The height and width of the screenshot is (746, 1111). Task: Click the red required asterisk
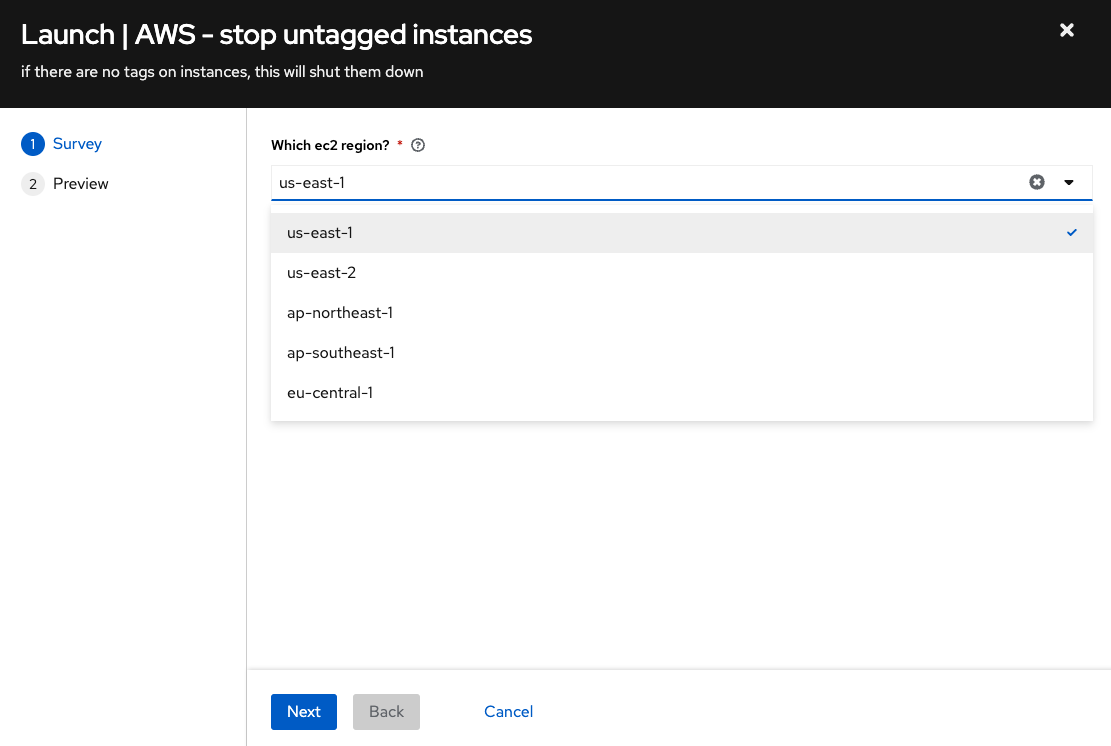(399, 144)
